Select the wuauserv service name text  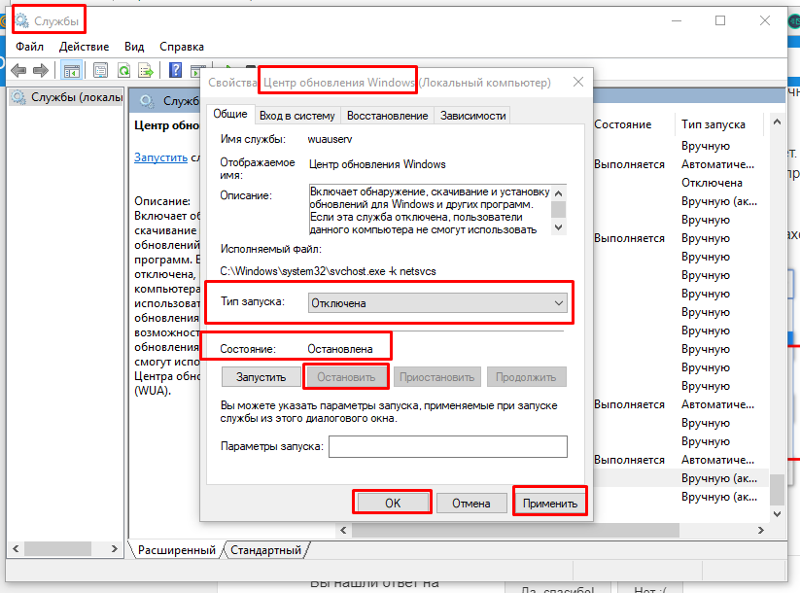pyautogui.click(x=330, y=139)
